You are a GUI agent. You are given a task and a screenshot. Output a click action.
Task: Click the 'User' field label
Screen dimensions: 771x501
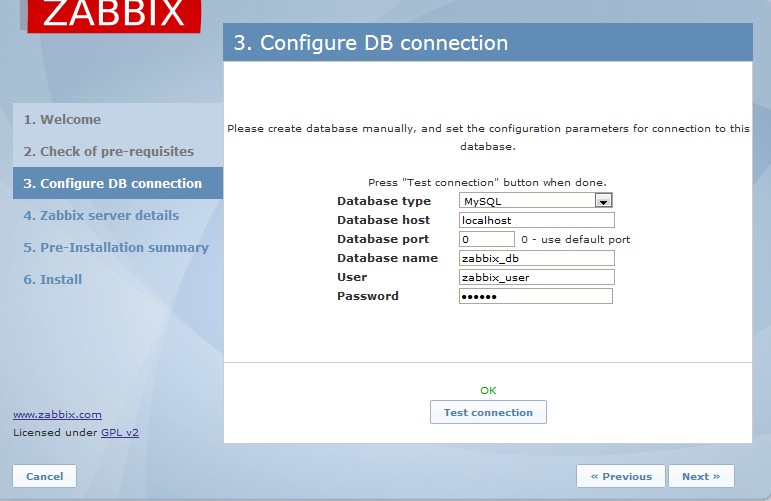[352, 277]
